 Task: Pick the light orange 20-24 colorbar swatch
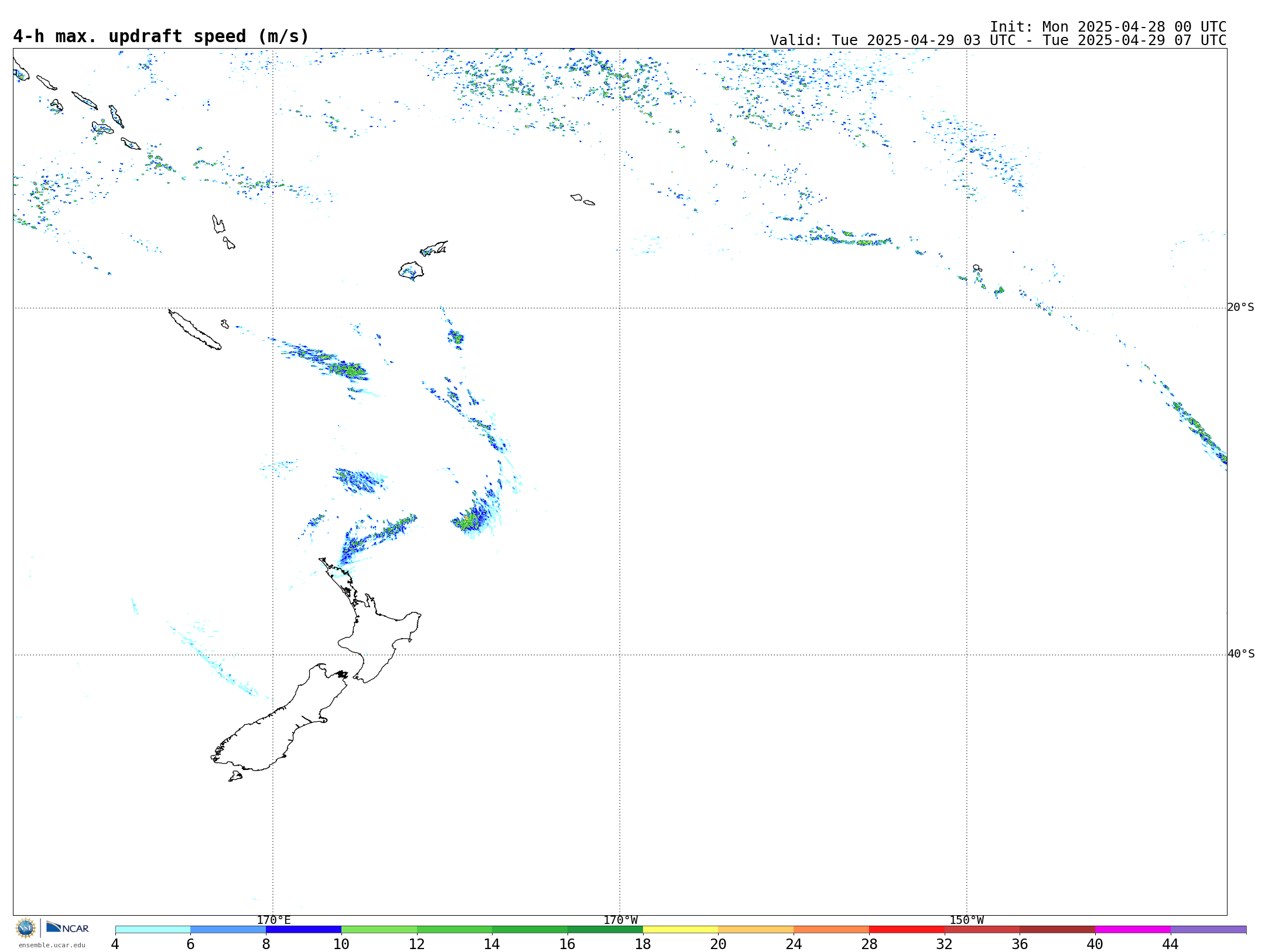(756, 929)
